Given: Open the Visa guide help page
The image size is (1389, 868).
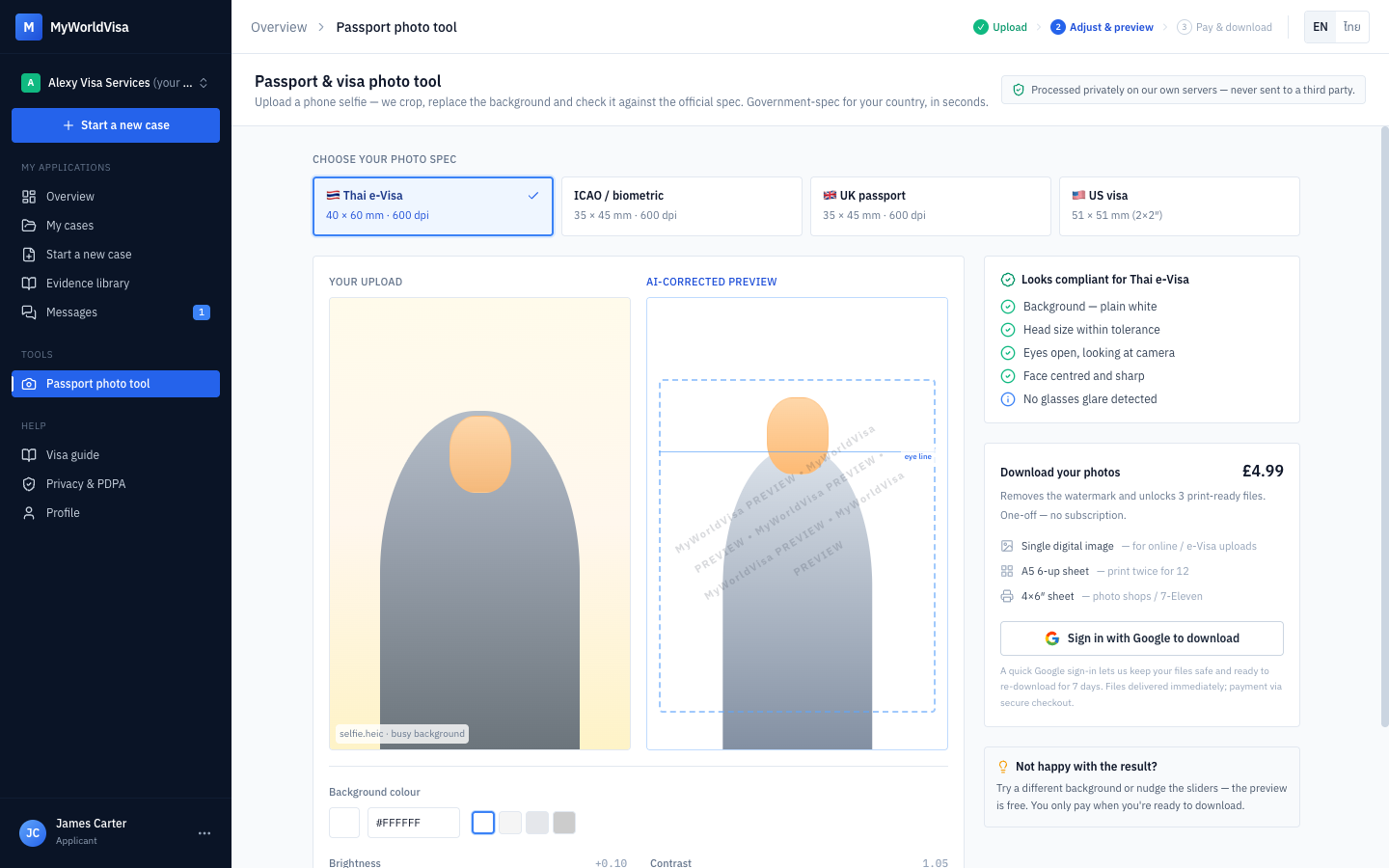Looking at the screenshot, I should (116, 455).
